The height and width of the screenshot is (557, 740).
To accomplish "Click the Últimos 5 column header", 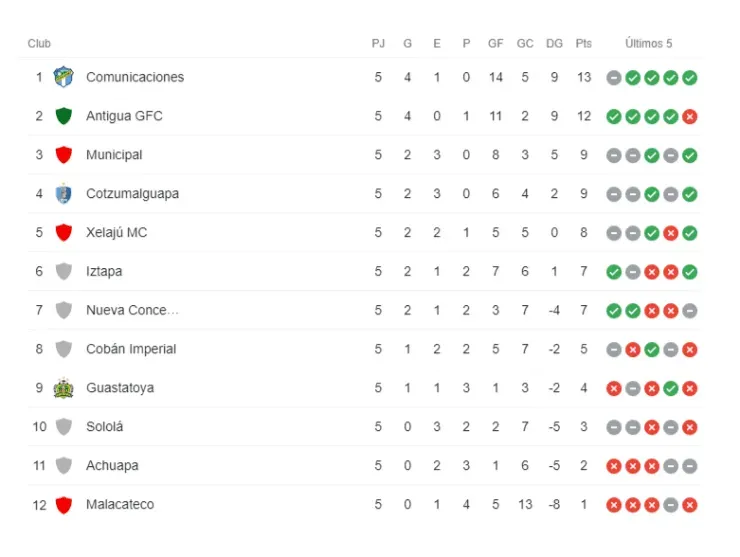I will coord(648,44).
